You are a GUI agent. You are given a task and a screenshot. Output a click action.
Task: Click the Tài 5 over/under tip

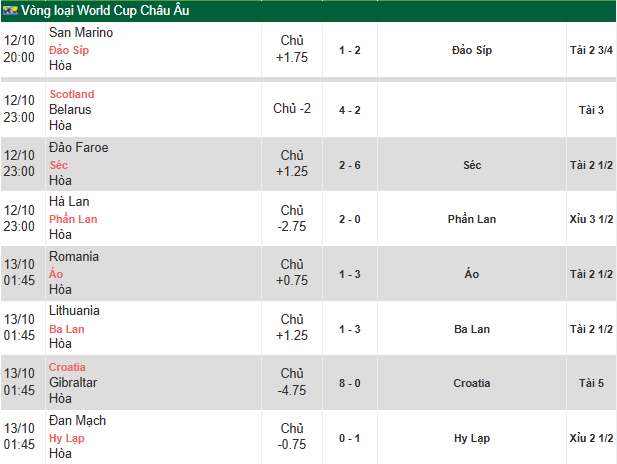pos(591,383)
